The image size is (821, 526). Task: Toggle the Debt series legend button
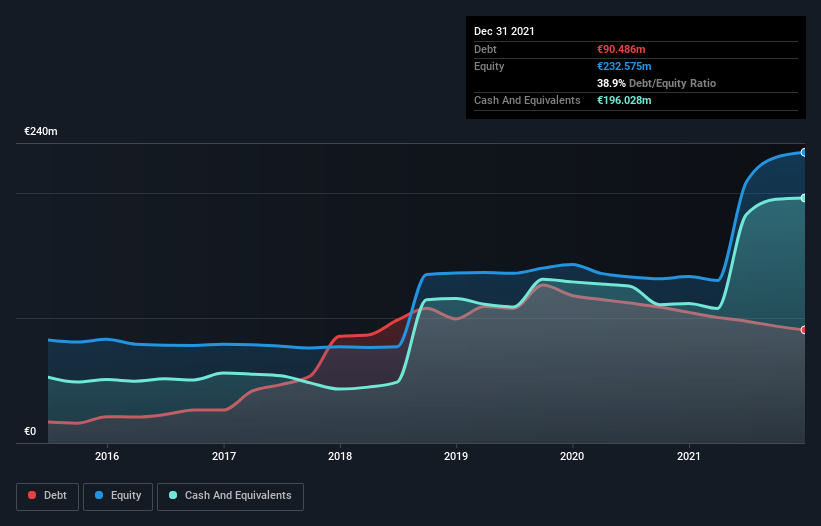click(x=47, y=496)
